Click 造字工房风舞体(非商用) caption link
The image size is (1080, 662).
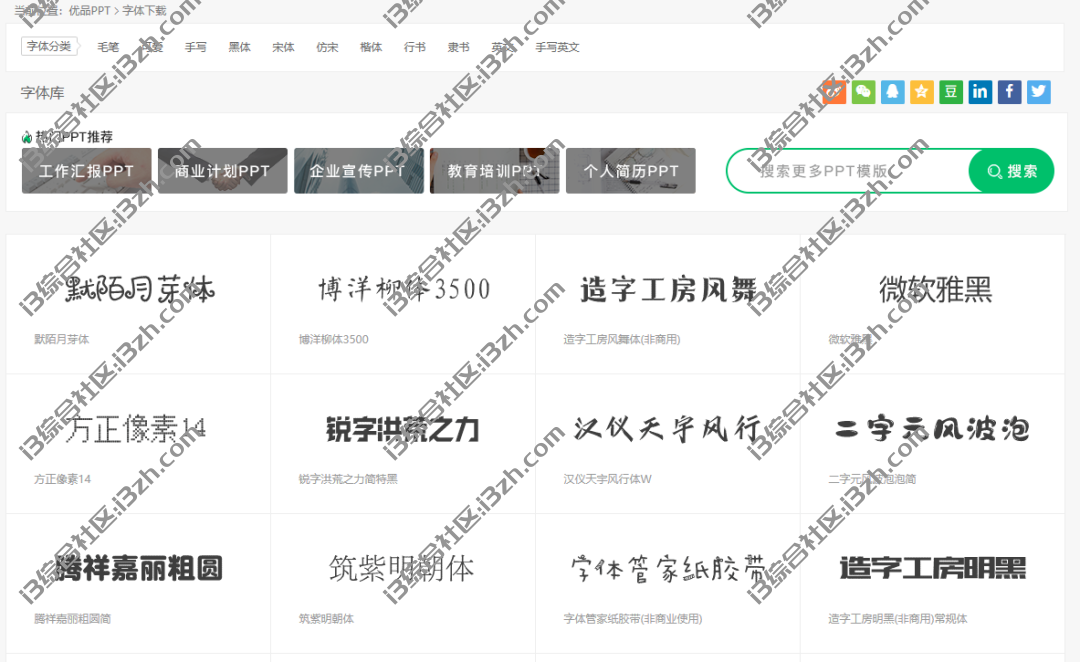point(622,339)
